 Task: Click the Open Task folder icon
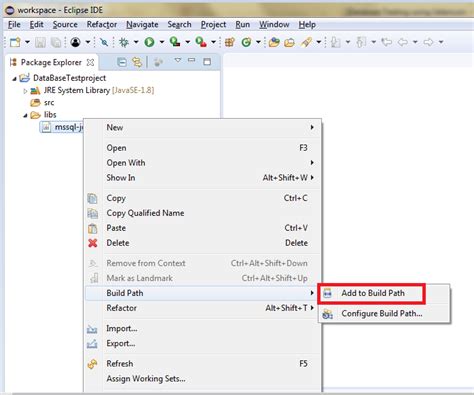[290, 42]
